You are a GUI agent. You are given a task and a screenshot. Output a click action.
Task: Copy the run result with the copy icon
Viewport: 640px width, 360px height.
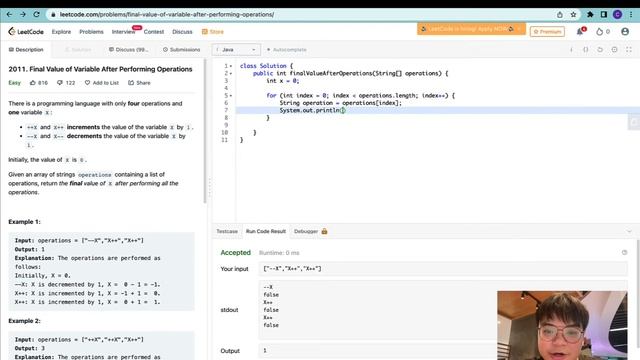coord(624,253)
